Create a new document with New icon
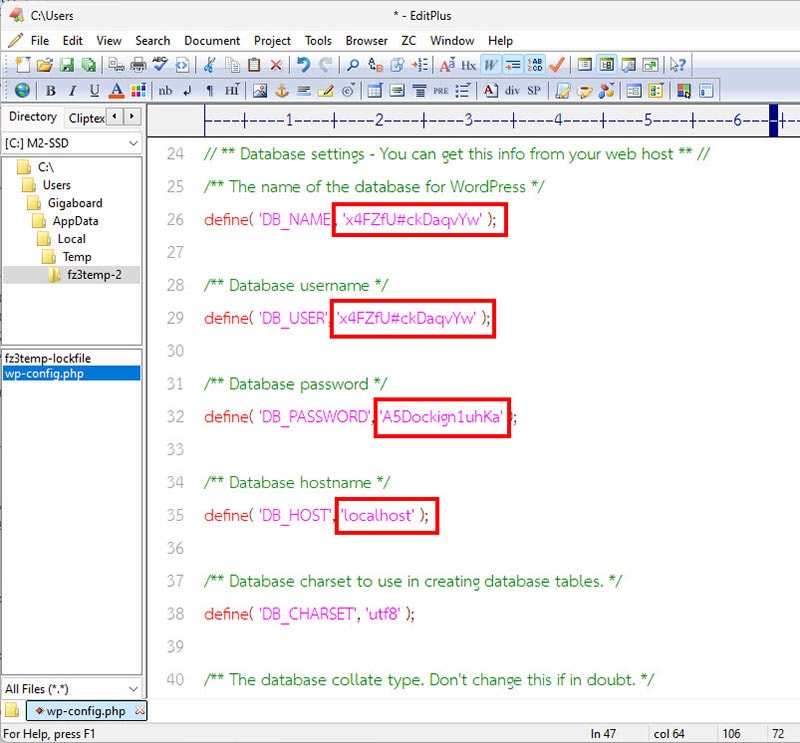 pos(22,65)
